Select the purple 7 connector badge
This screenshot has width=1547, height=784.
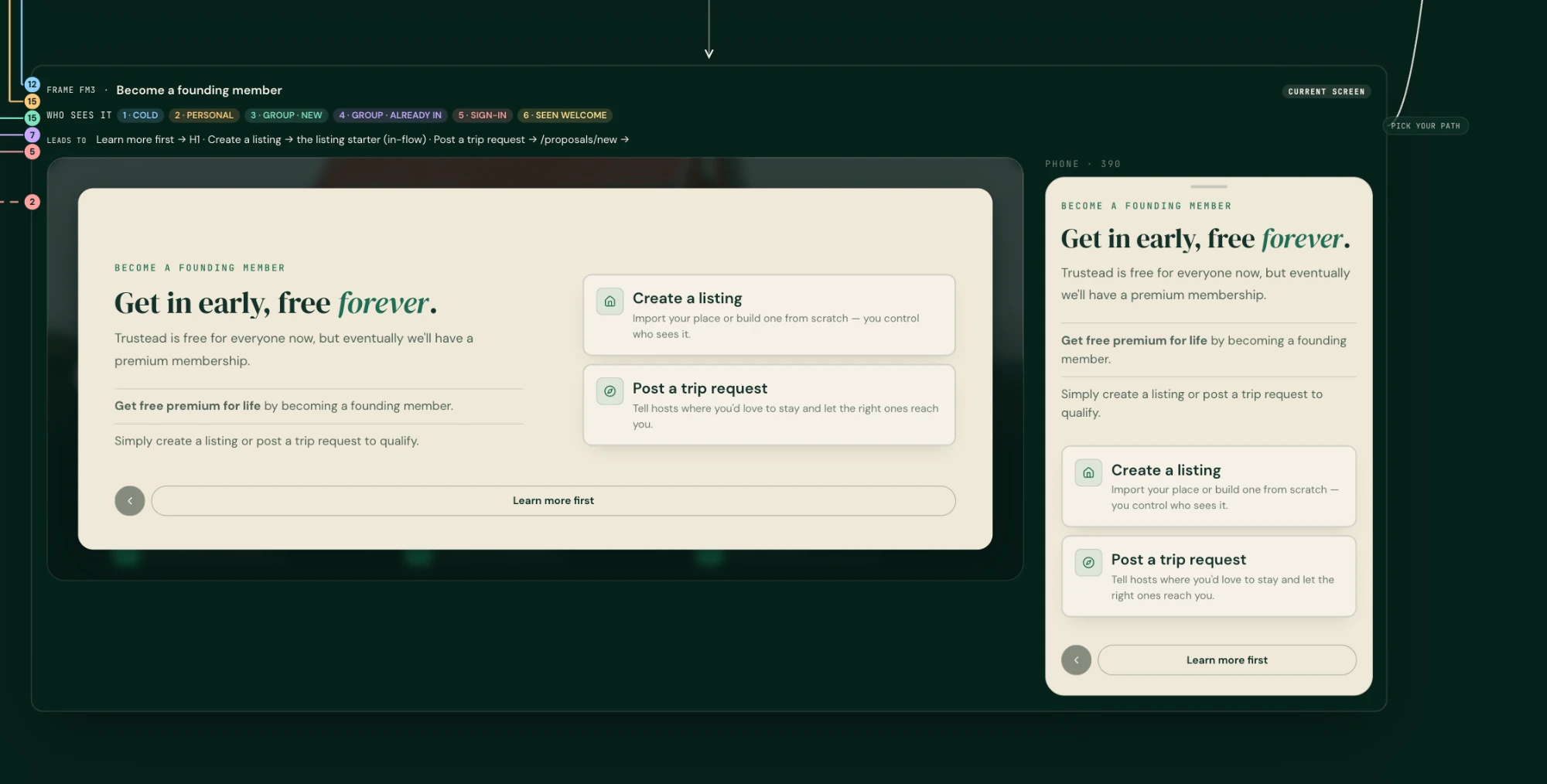click(x=32, y=135)
